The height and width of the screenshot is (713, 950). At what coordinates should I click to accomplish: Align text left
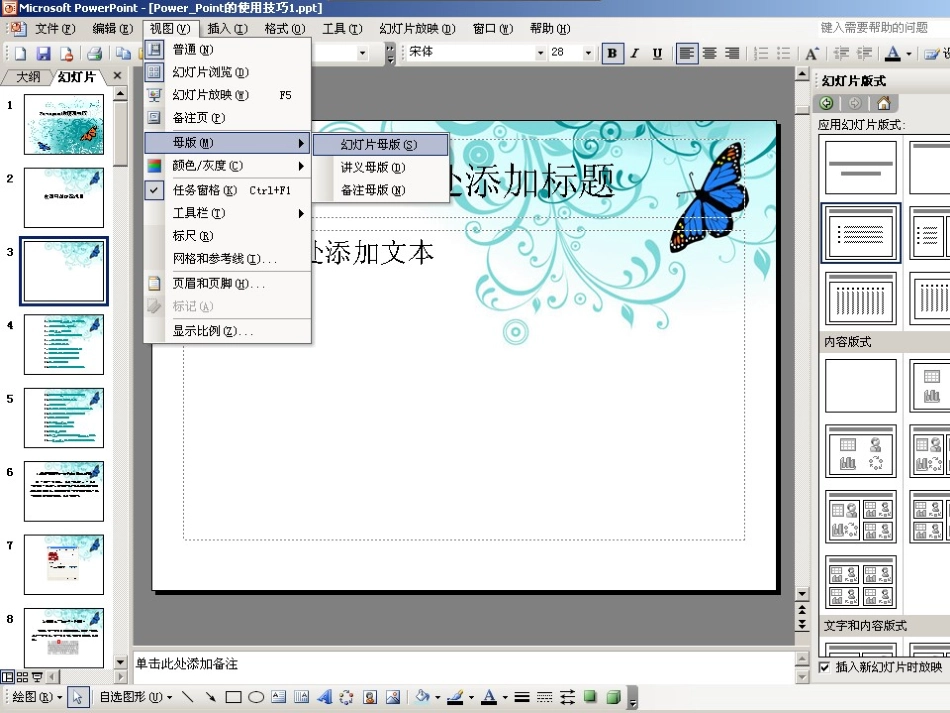(686, 53)
